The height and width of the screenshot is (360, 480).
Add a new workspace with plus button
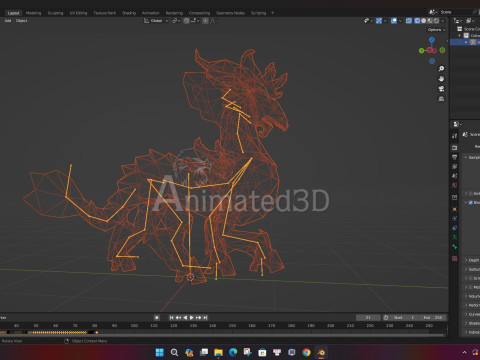pyautogui.click(x=272, y=13)
